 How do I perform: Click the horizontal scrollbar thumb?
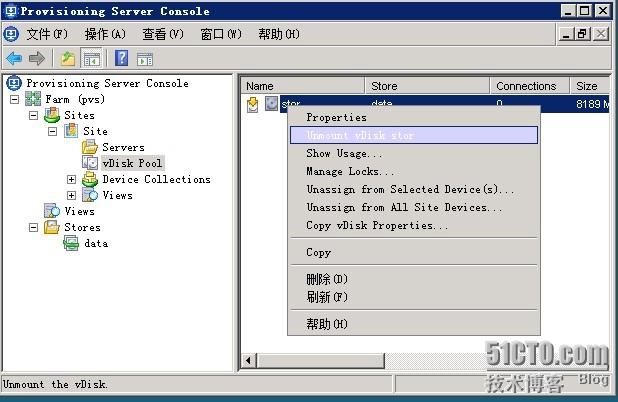click(321, 360)
